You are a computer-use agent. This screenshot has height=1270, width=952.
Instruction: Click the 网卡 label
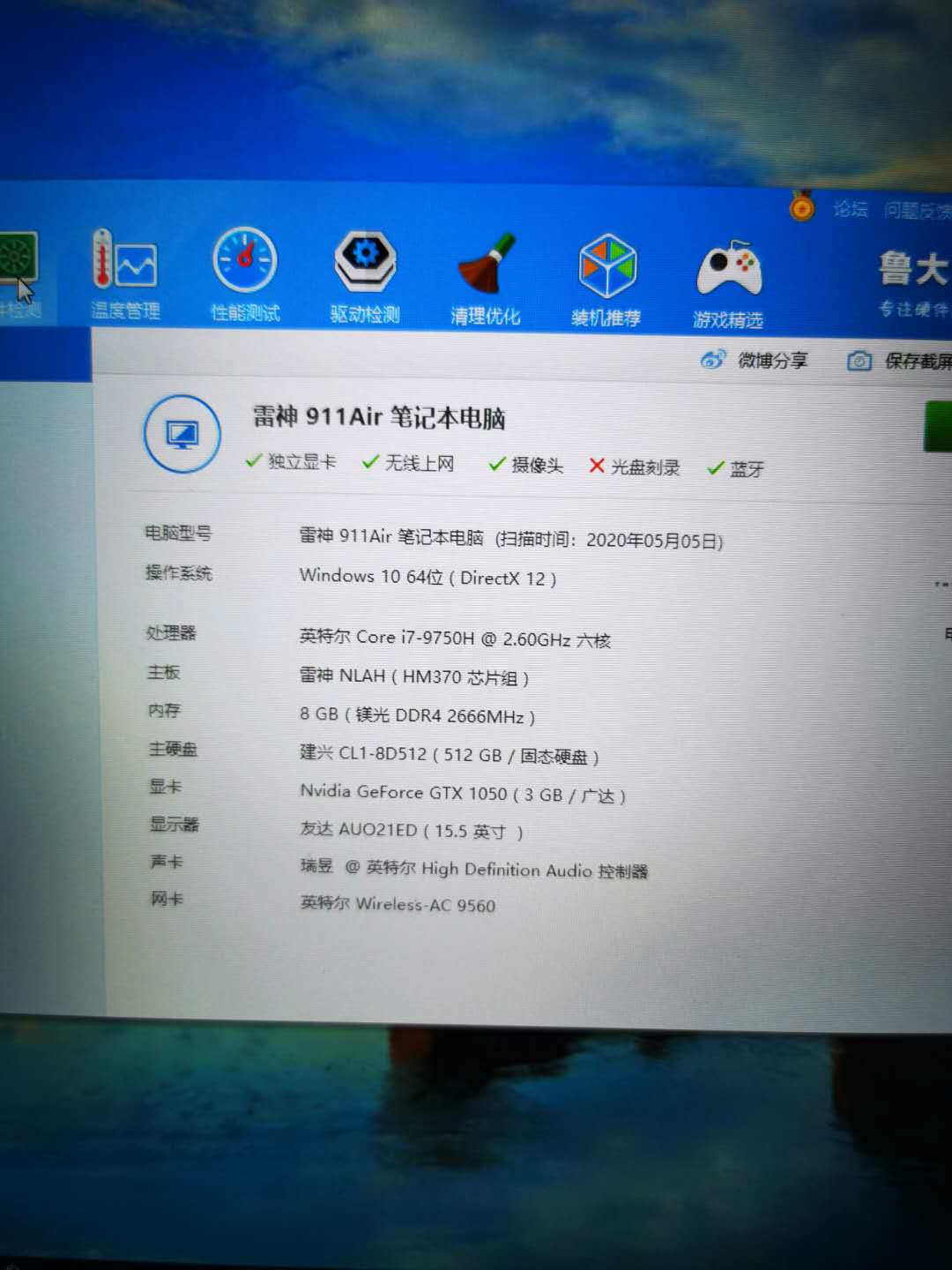[x=167, y=899]
